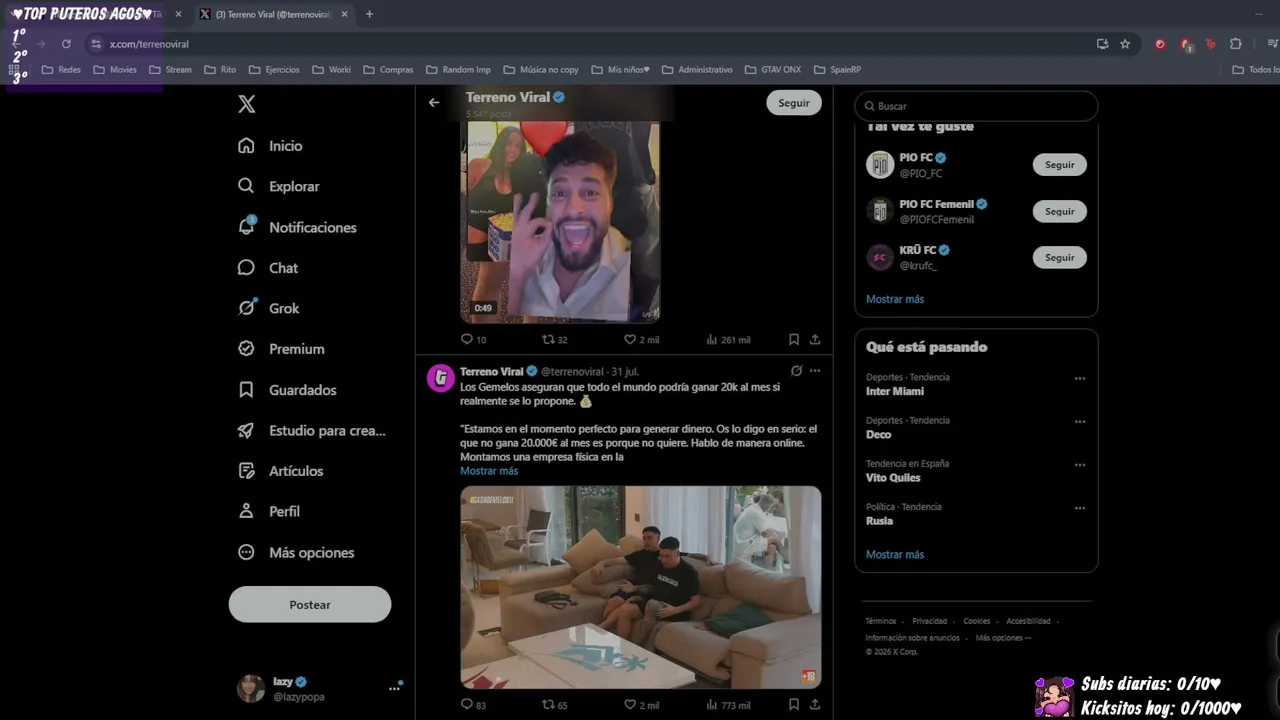Show more trends under Rusia
The height and width of the screenshot is (720, 1280).
[895, 554]
